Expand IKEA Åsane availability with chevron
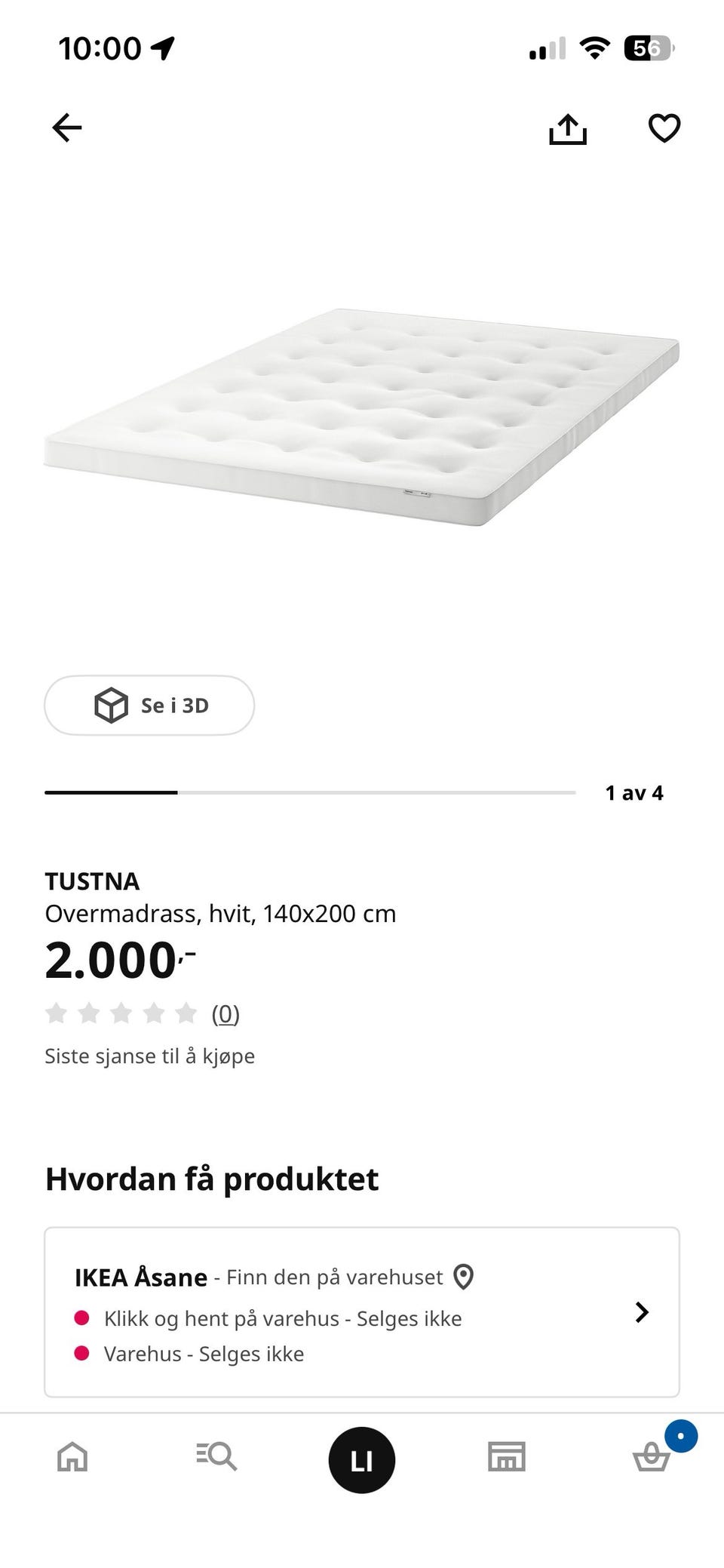This screenshot has height=1568, width=724. 642,1312
